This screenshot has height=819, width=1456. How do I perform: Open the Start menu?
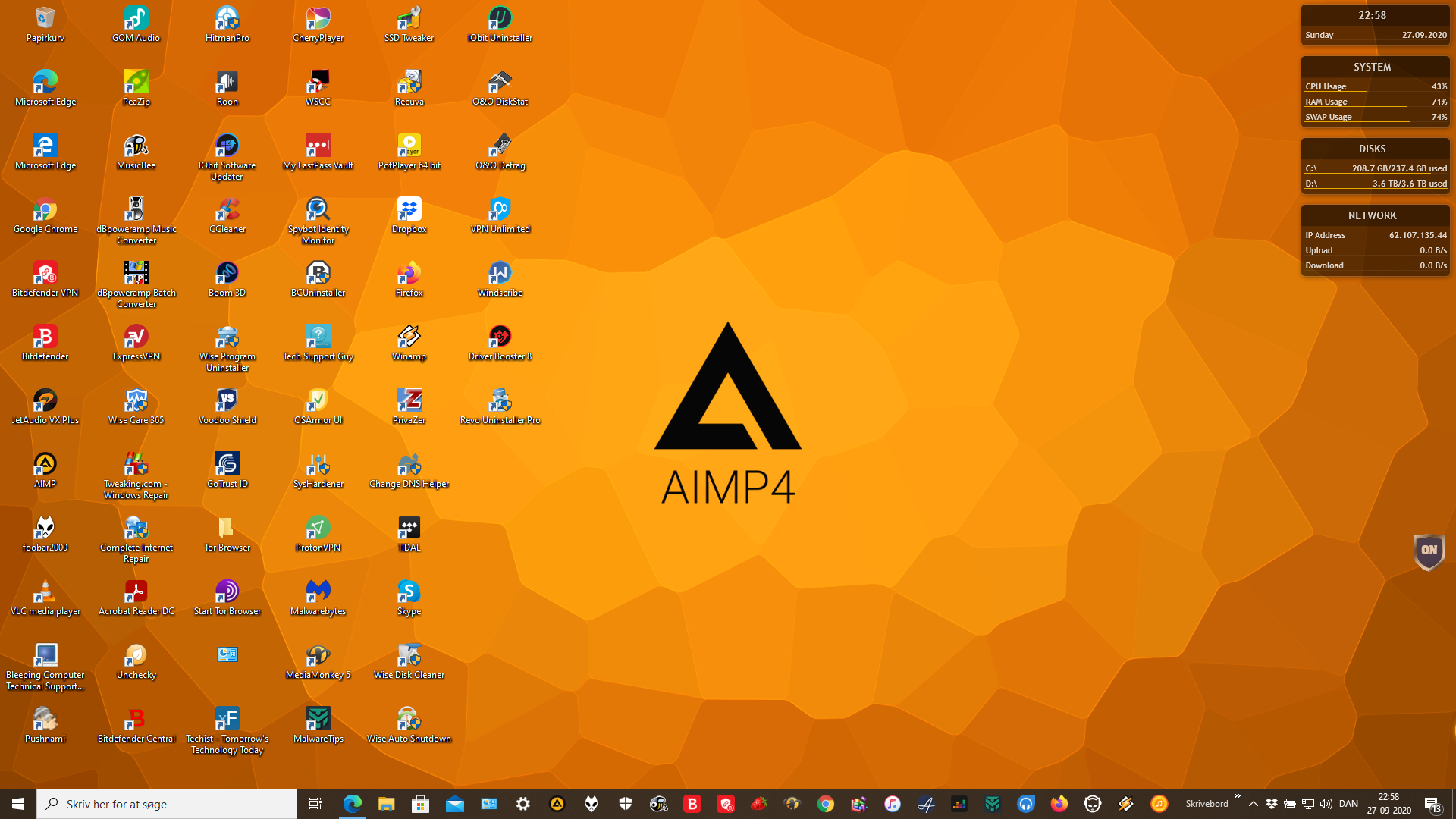(18, 804)
